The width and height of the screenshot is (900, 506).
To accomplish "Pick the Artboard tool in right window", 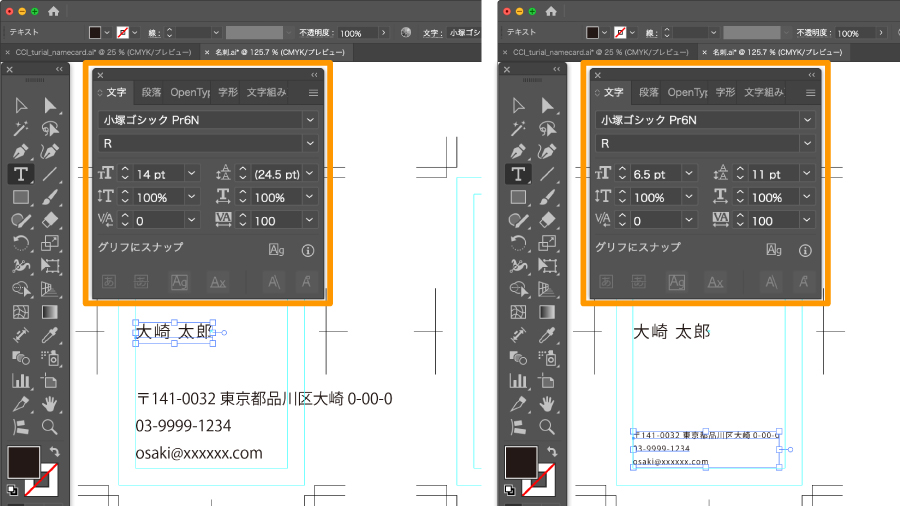I will coord(547,381).
